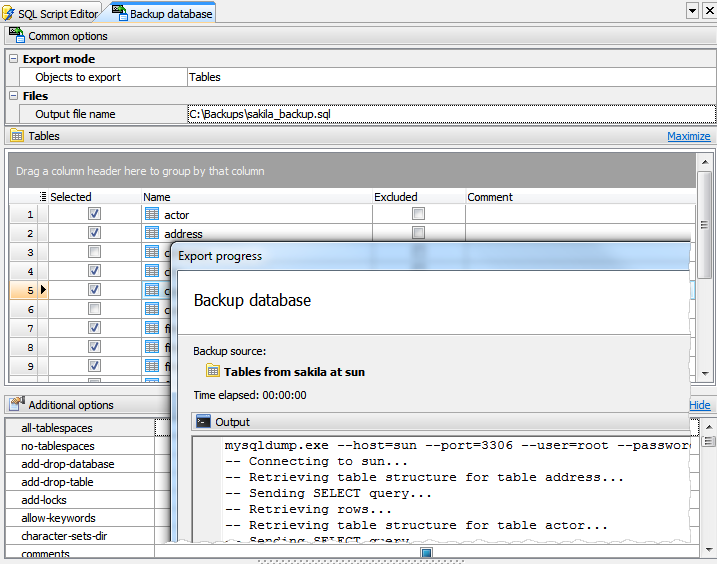
Task: Click the address table icon
Action: pos(152,233)
